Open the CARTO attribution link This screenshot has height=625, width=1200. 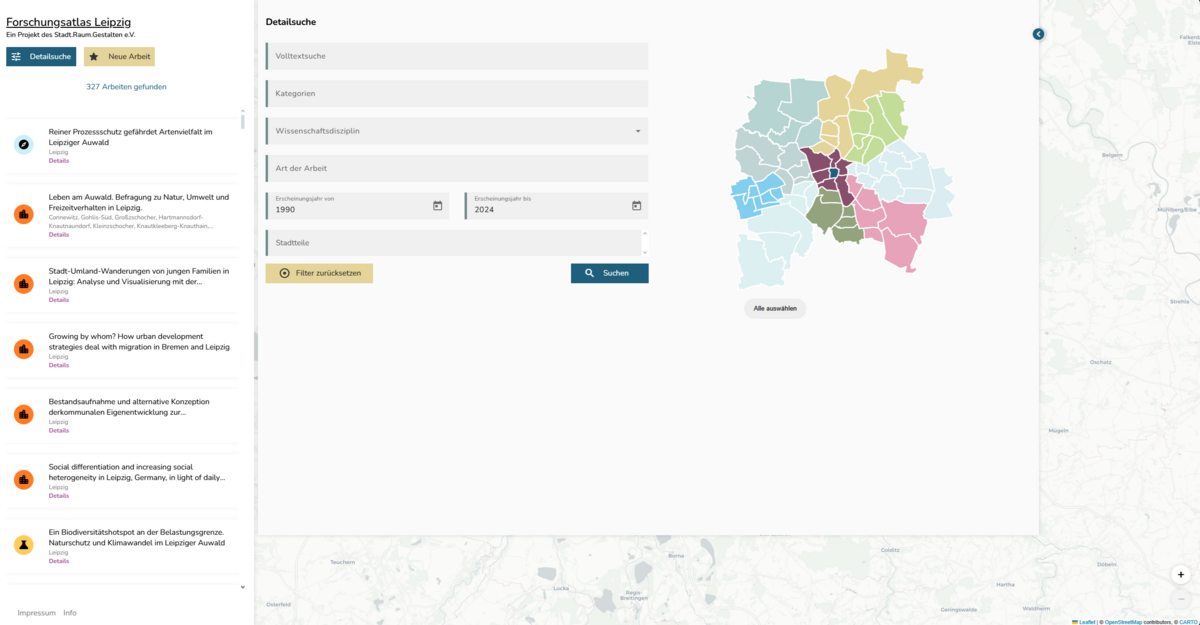tap(1188, 622)
